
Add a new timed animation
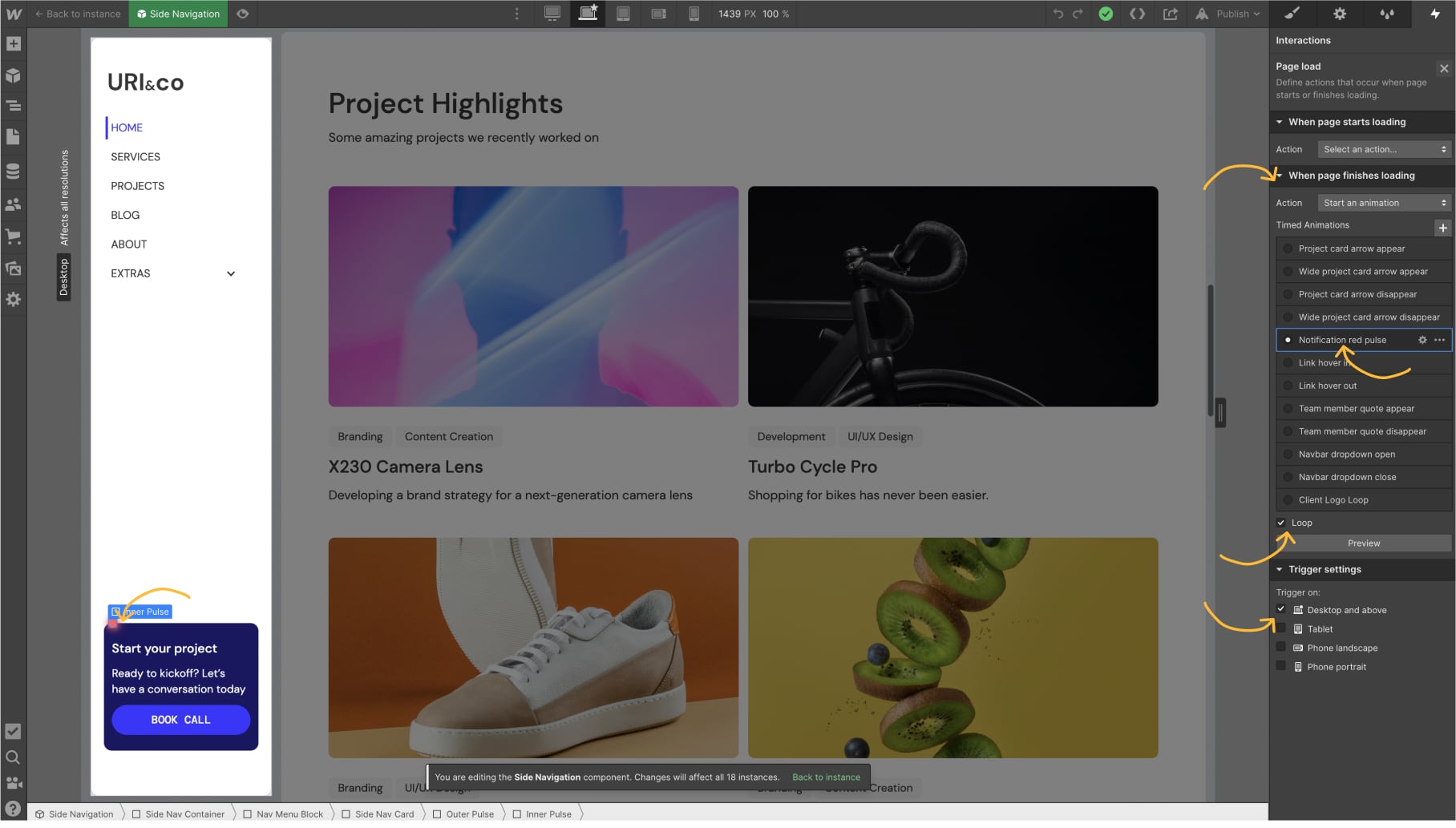(x=1442, y=228)
